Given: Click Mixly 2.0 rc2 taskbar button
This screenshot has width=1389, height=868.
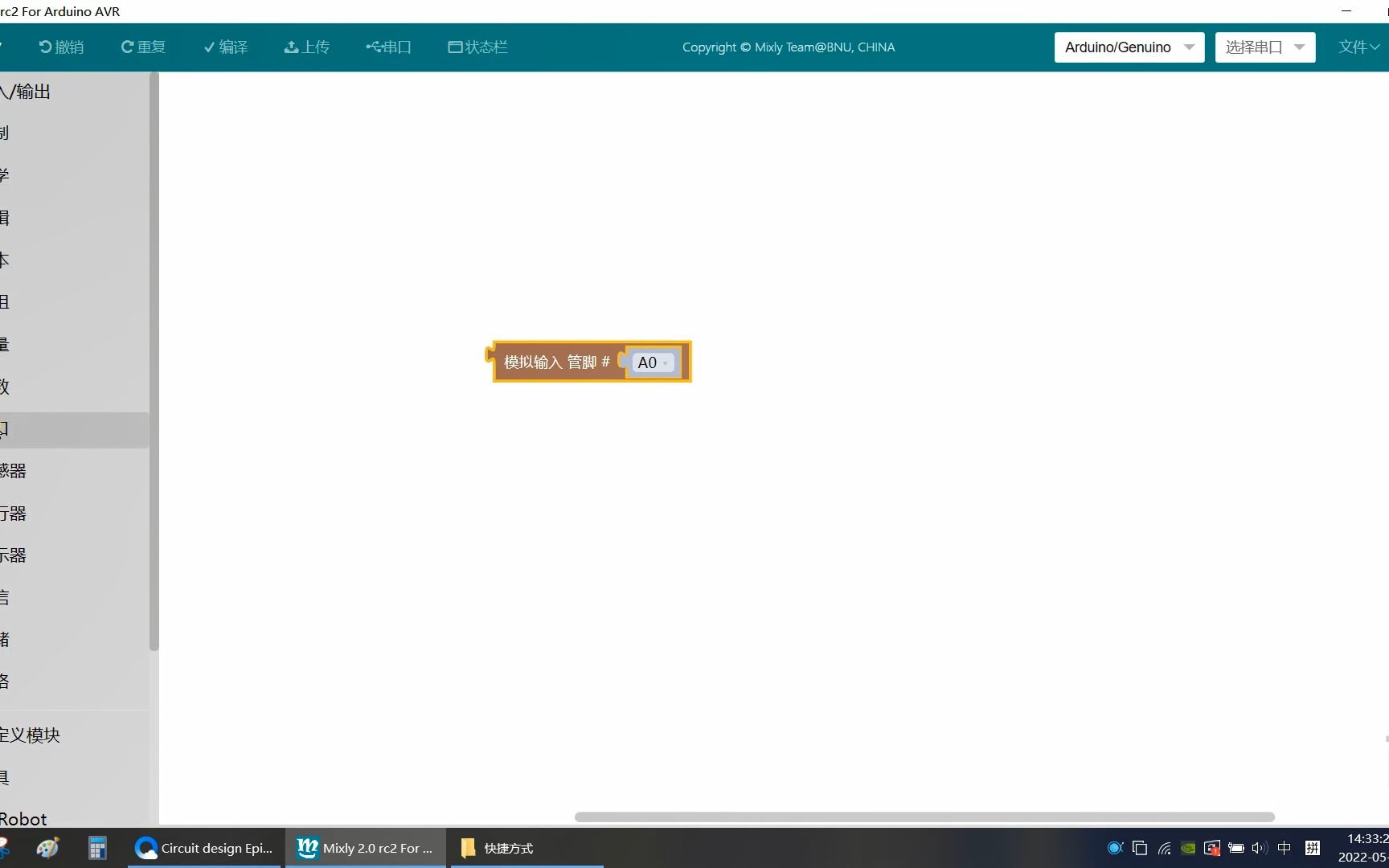Looking at the screenshot, I should pos(366,848).
